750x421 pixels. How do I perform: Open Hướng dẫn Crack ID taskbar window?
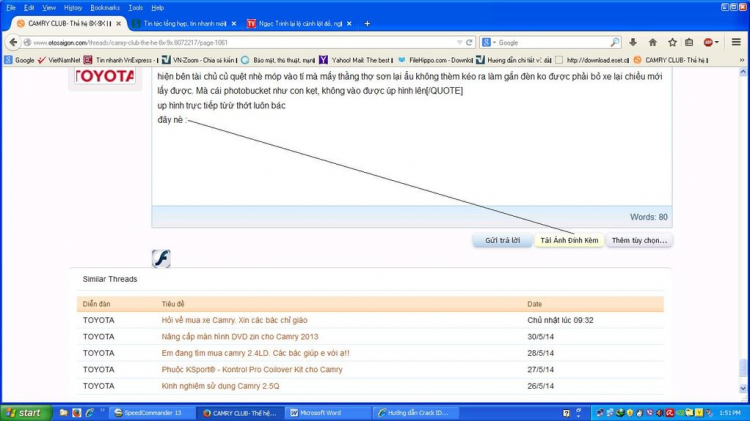pyautogui.click(x=416, y=412)
